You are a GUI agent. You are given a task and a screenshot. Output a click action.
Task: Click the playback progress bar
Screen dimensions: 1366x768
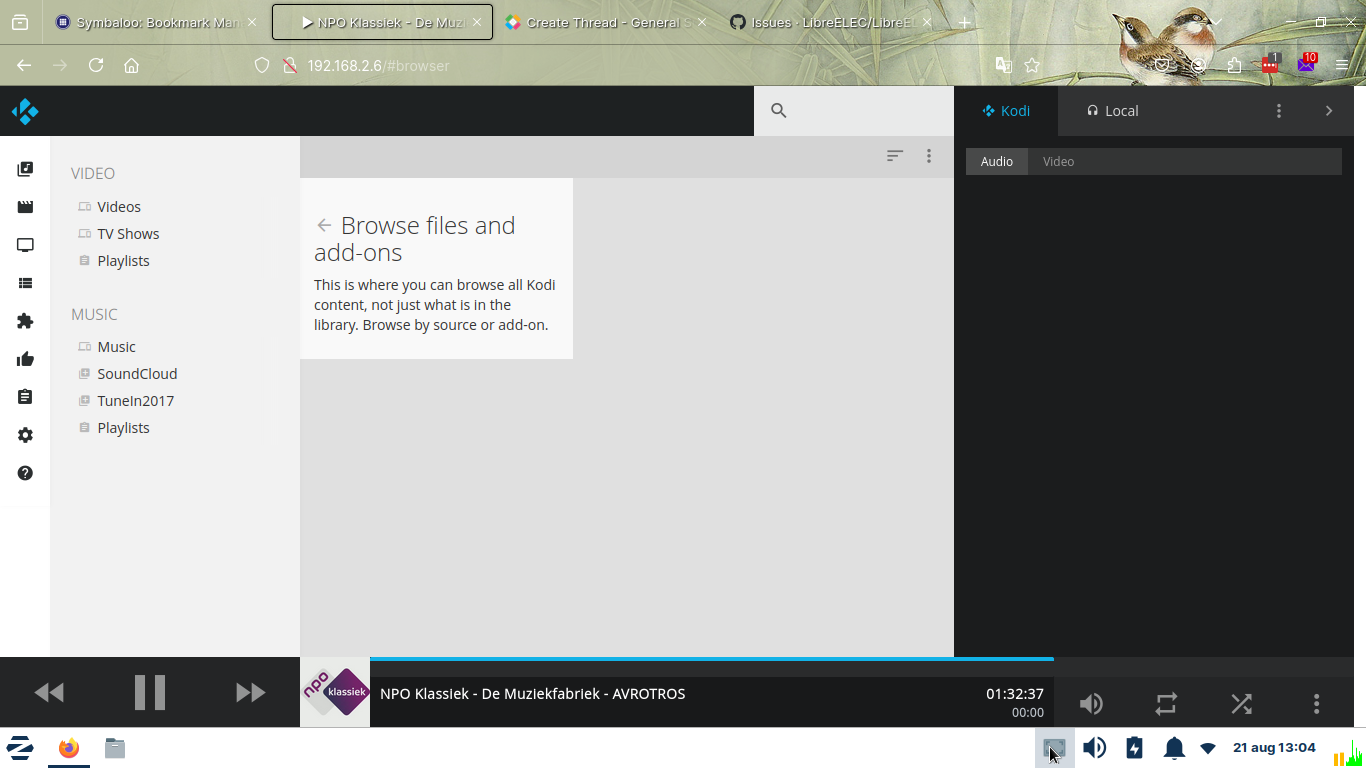(x=710, y=659)
